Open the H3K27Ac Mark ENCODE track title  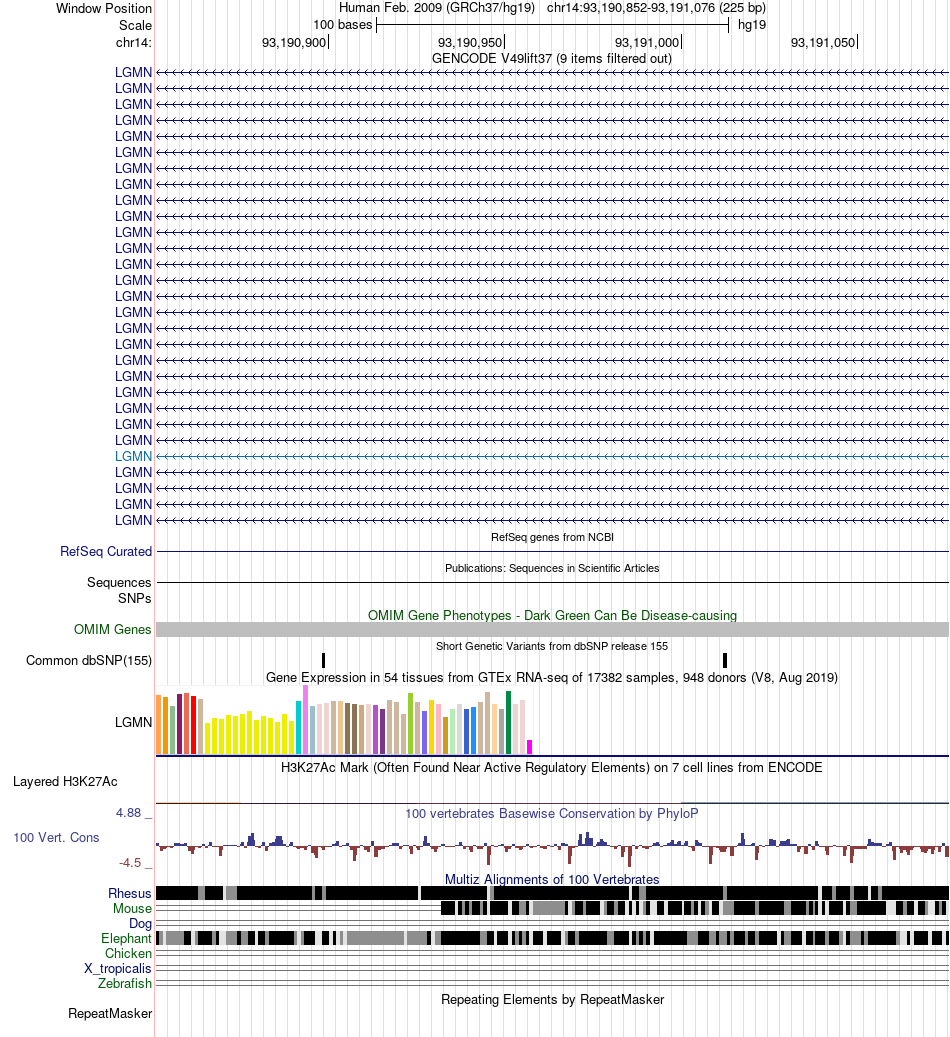(x=552, y=768)
